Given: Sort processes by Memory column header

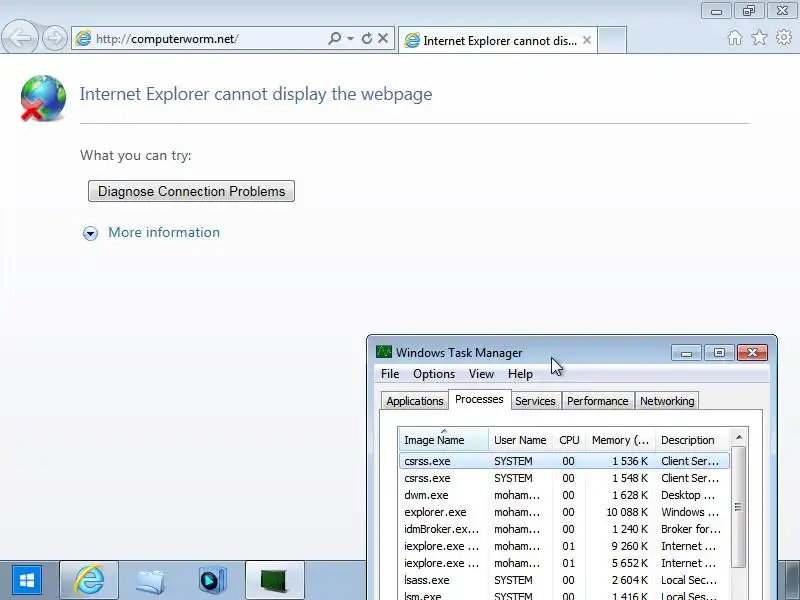Looking at the screenshot, I should click(x=620, y=440).
